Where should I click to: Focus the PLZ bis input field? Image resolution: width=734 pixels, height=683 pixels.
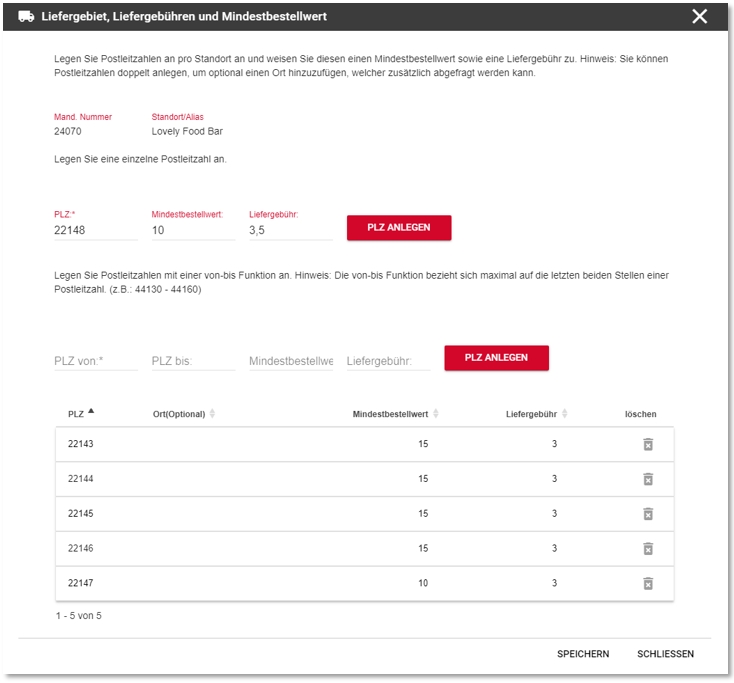coord(193,361)
